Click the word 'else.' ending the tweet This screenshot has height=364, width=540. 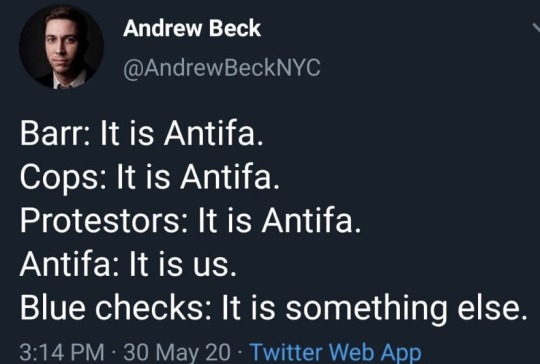coord(492,307)
